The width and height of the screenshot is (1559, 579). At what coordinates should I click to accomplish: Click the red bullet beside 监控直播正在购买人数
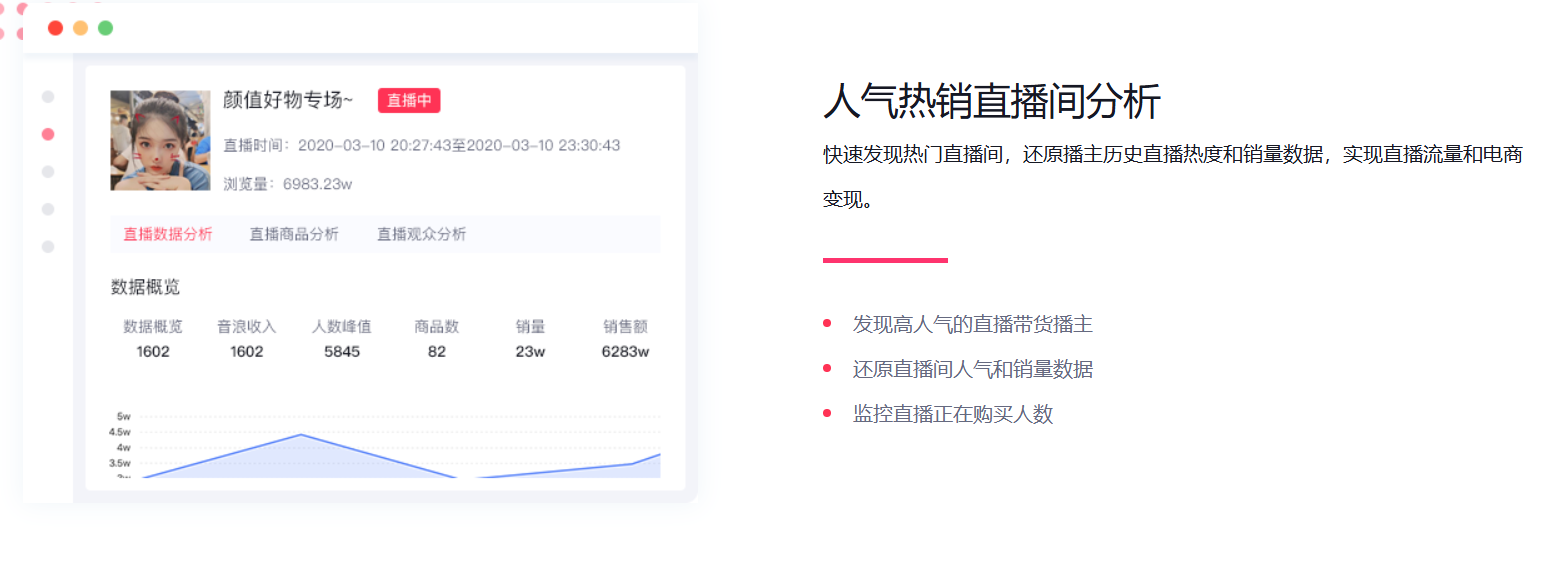(x=826, y=412)
